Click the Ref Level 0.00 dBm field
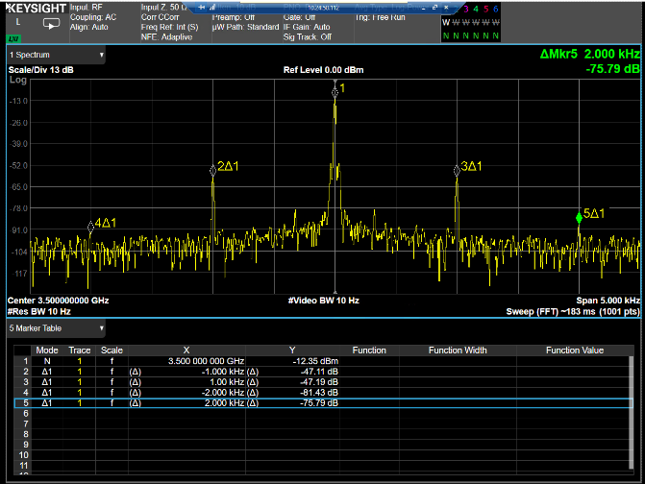The width and height of the screenshot is (646, 484). (322, 70)
